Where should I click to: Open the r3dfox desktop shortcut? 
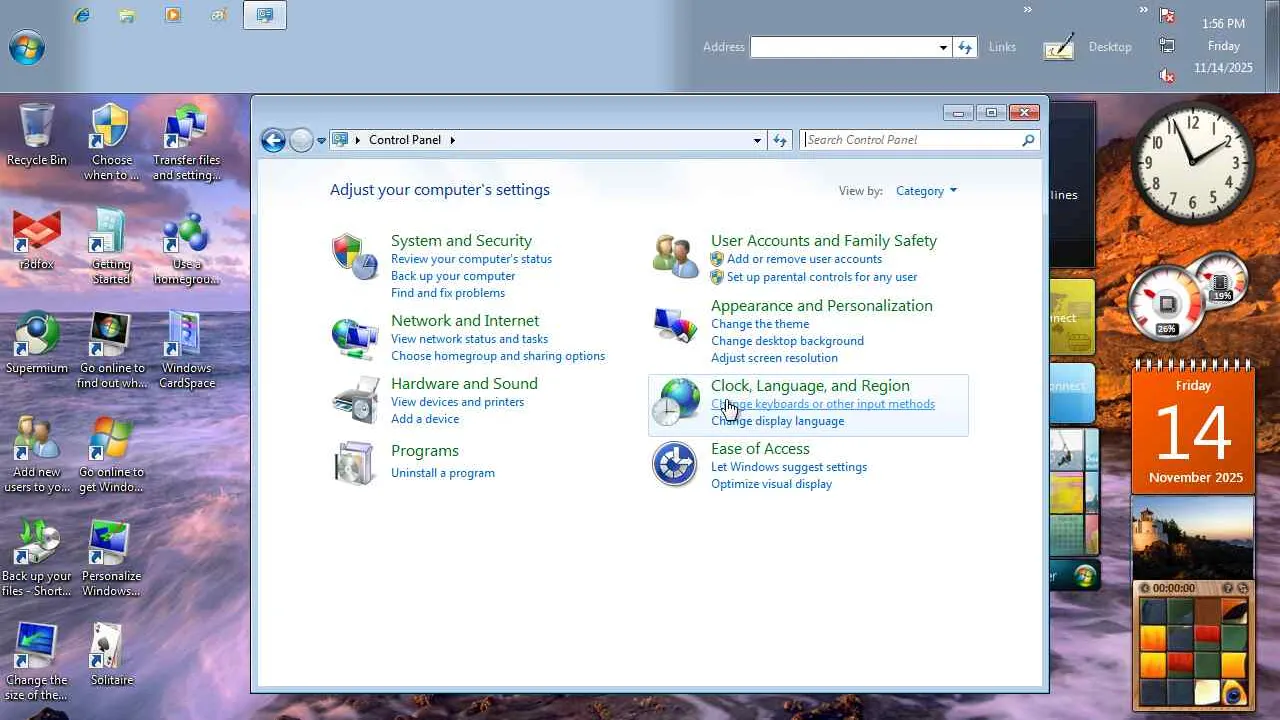pos(37,239)
